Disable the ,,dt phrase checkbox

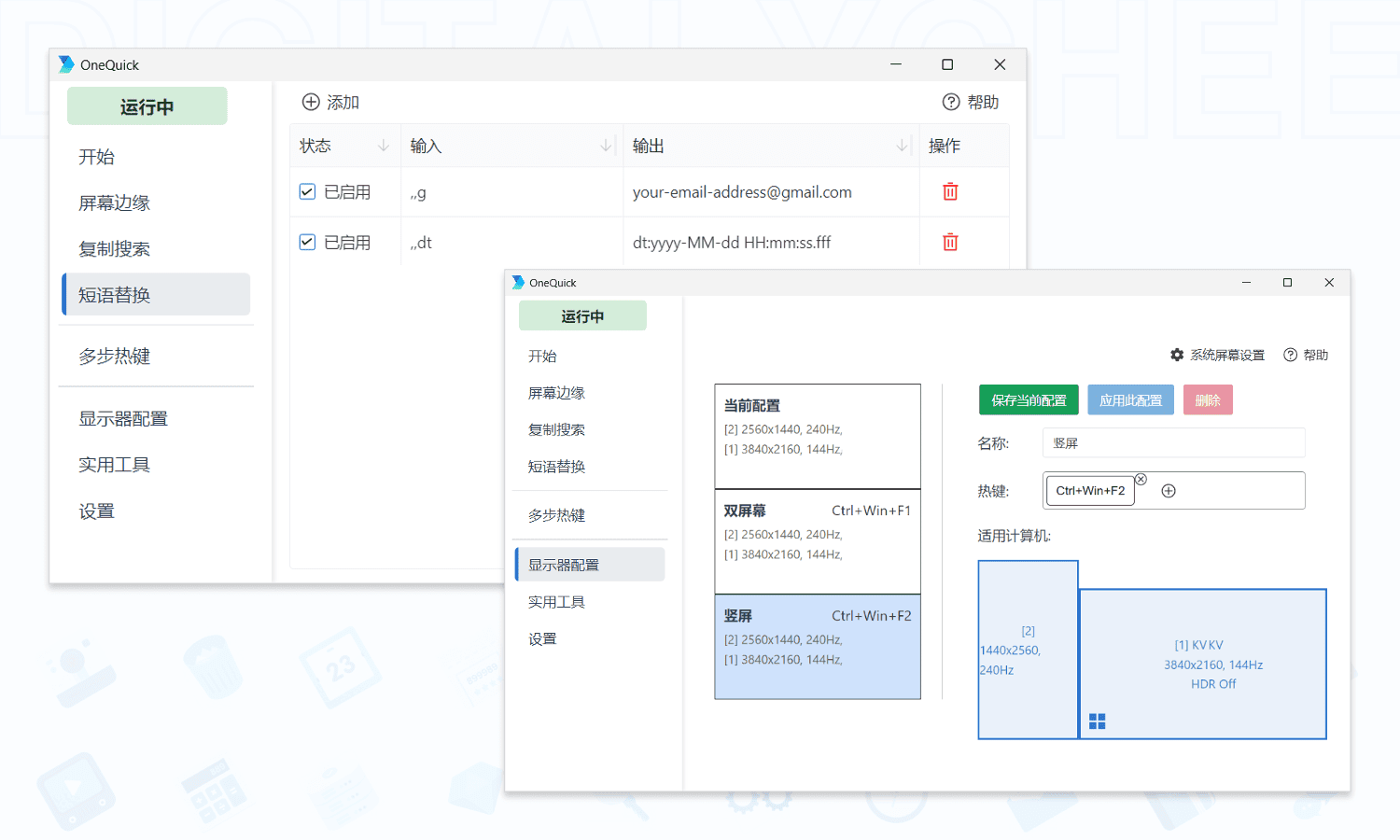pyautogui.click(x=307, y=242)
